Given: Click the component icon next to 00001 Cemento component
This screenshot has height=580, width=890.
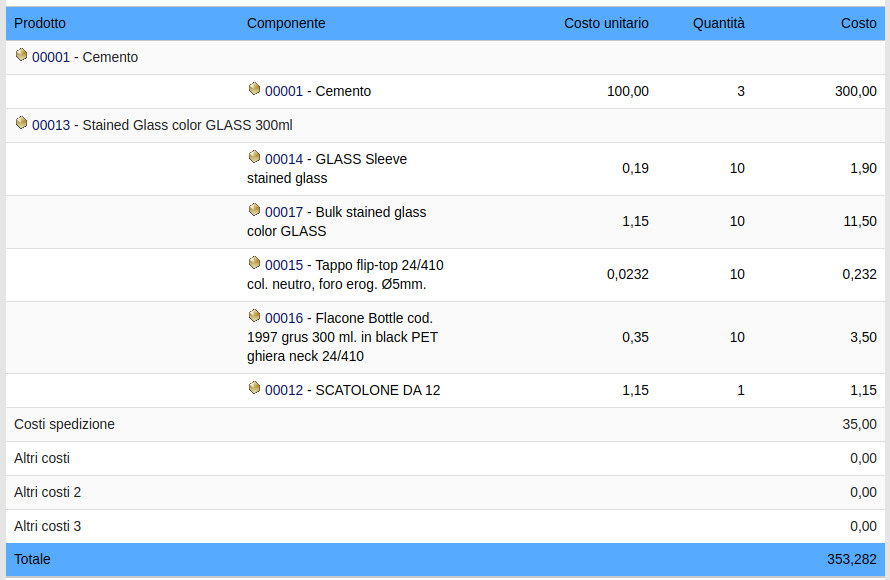Looking at the screenshot, I should click(254, 90).
